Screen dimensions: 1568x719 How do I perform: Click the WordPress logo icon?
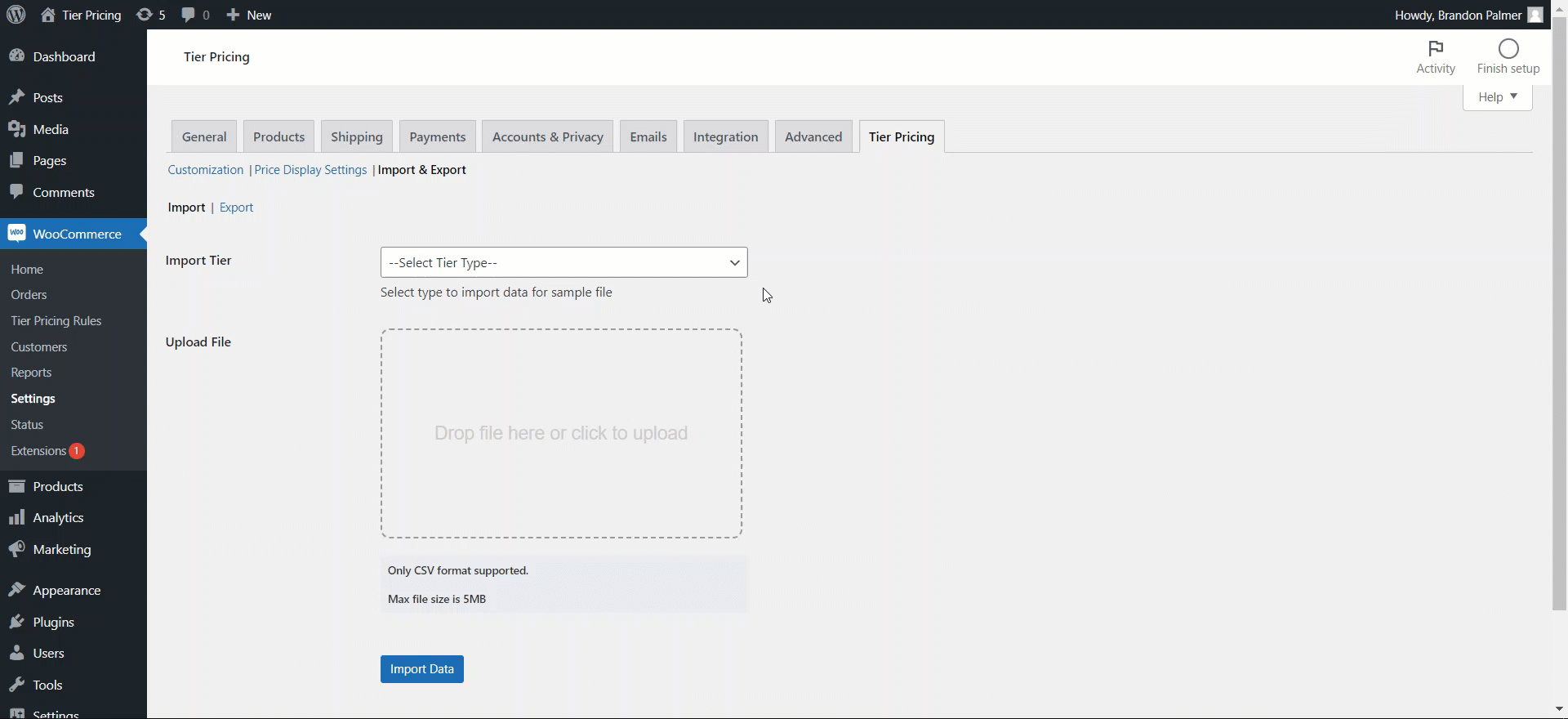[x=16, y=15]
